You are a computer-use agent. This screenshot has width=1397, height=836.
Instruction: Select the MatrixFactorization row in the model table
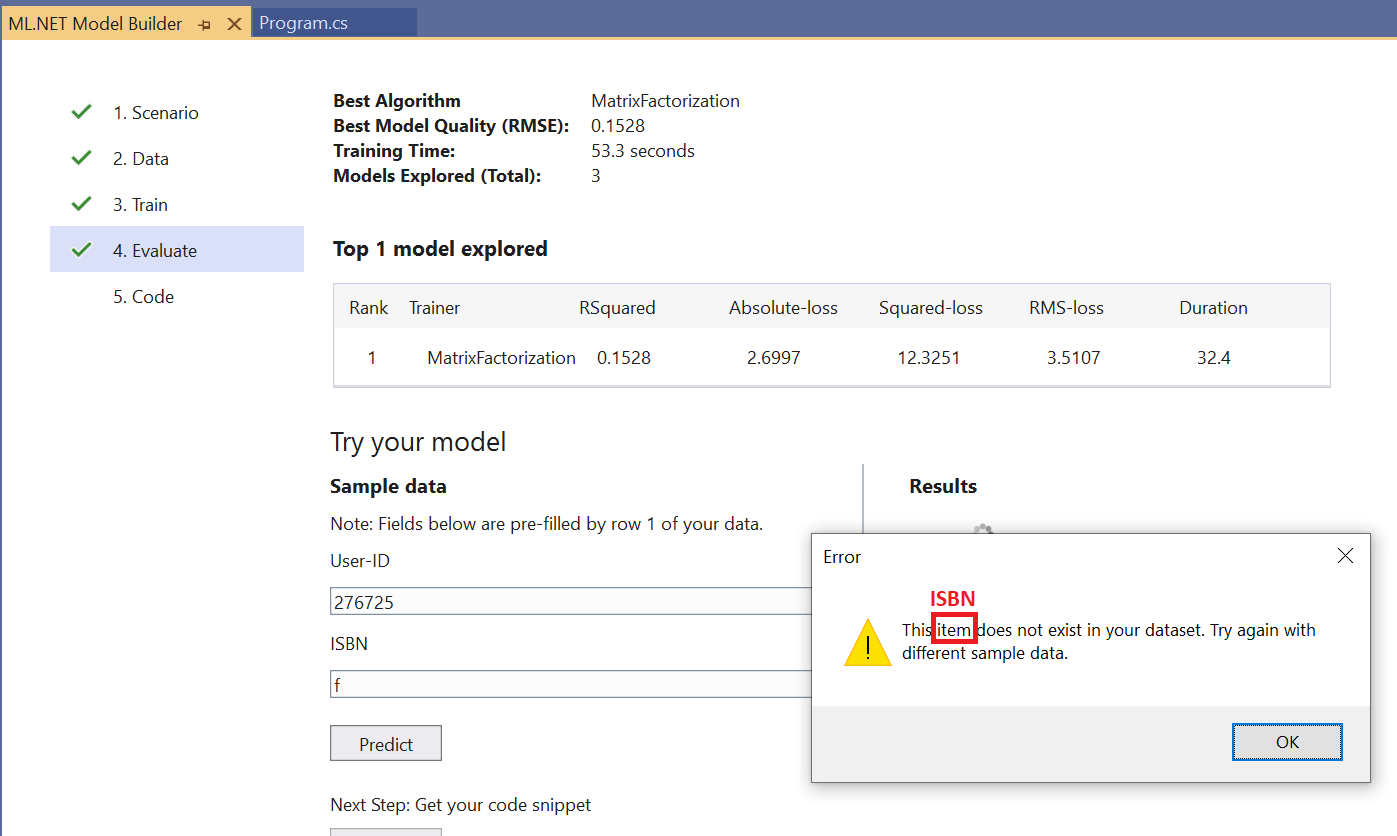pyautogui.click(x=700, y=357)
